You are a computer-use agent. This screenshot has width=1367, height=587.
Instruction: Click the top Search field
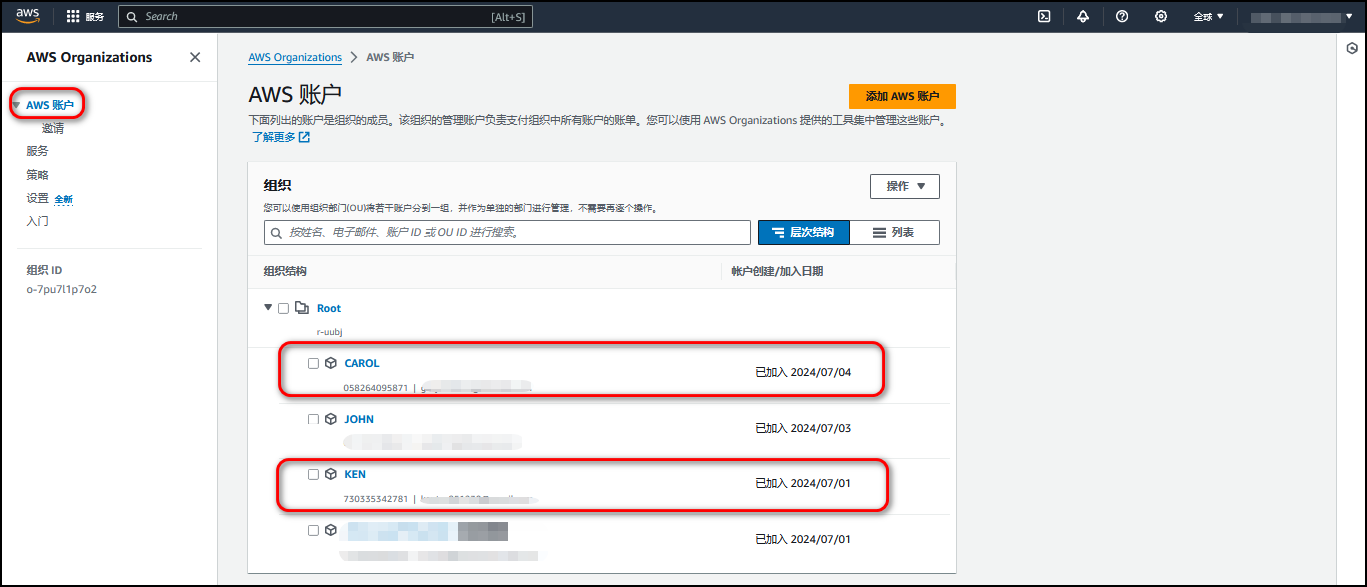point(325,16)
